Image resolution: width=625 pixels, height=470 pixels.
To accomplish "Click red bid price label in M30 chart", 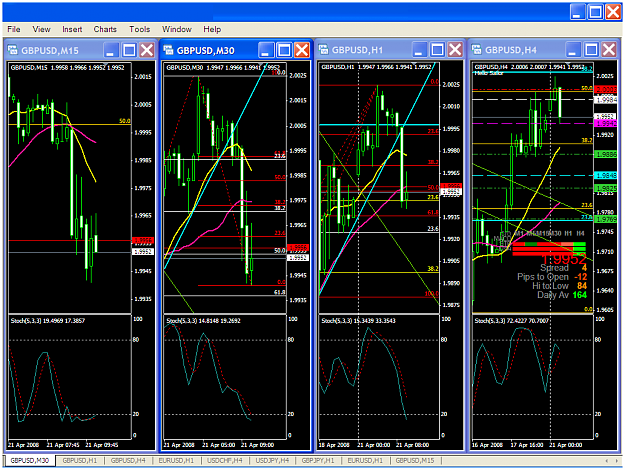I will [298, 248].
